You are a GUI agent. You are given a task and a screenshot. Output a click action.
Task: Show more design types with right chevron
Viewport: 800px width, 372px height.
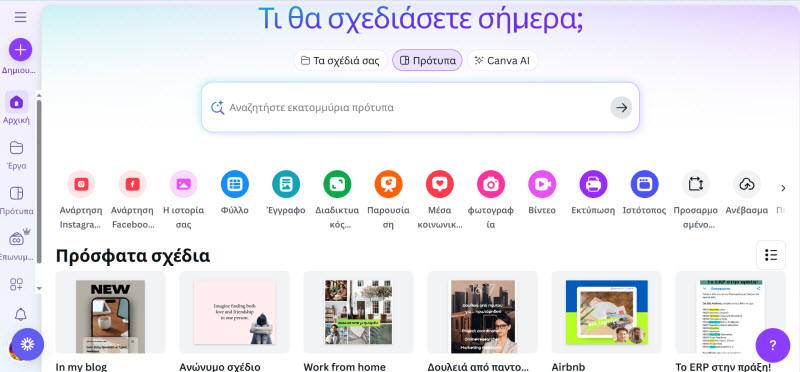(x=783, y=188)
